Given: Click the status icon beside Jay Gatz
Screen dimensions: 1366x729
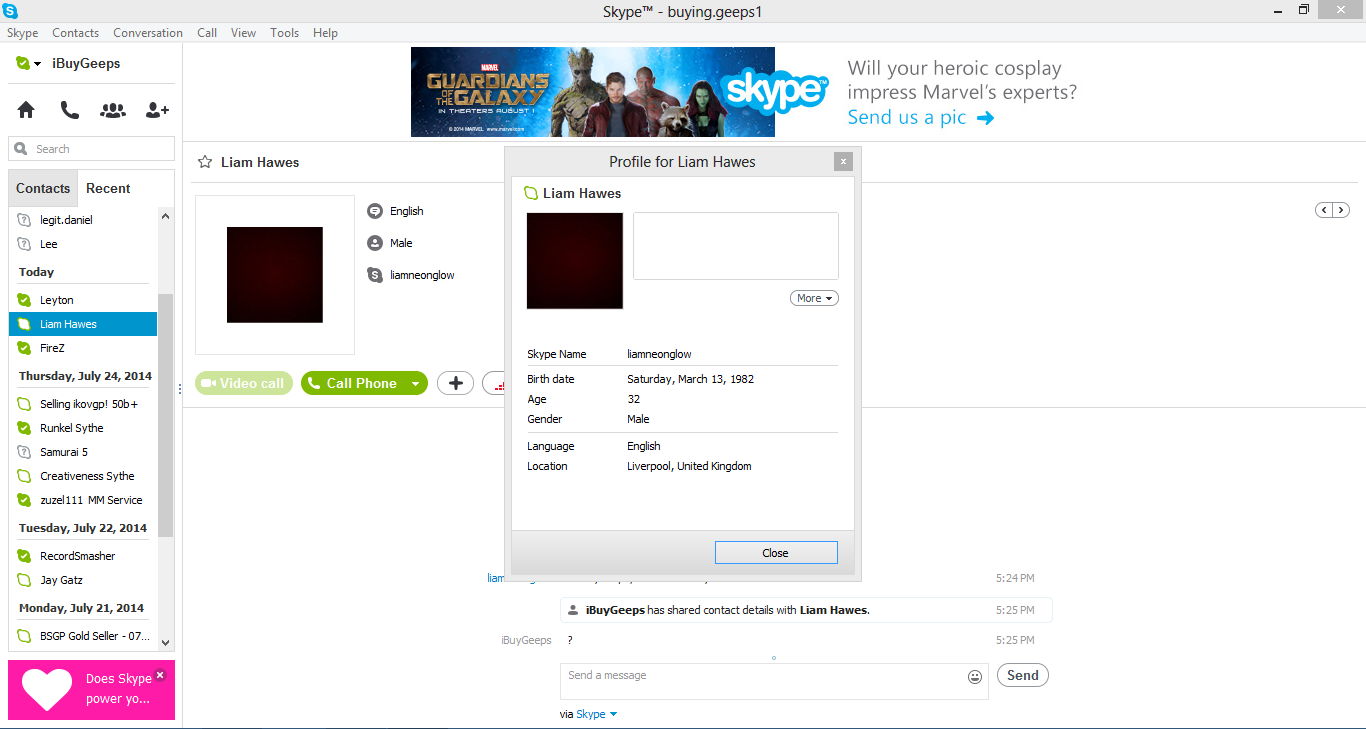Looking at the screenshot, I should 24,580.
